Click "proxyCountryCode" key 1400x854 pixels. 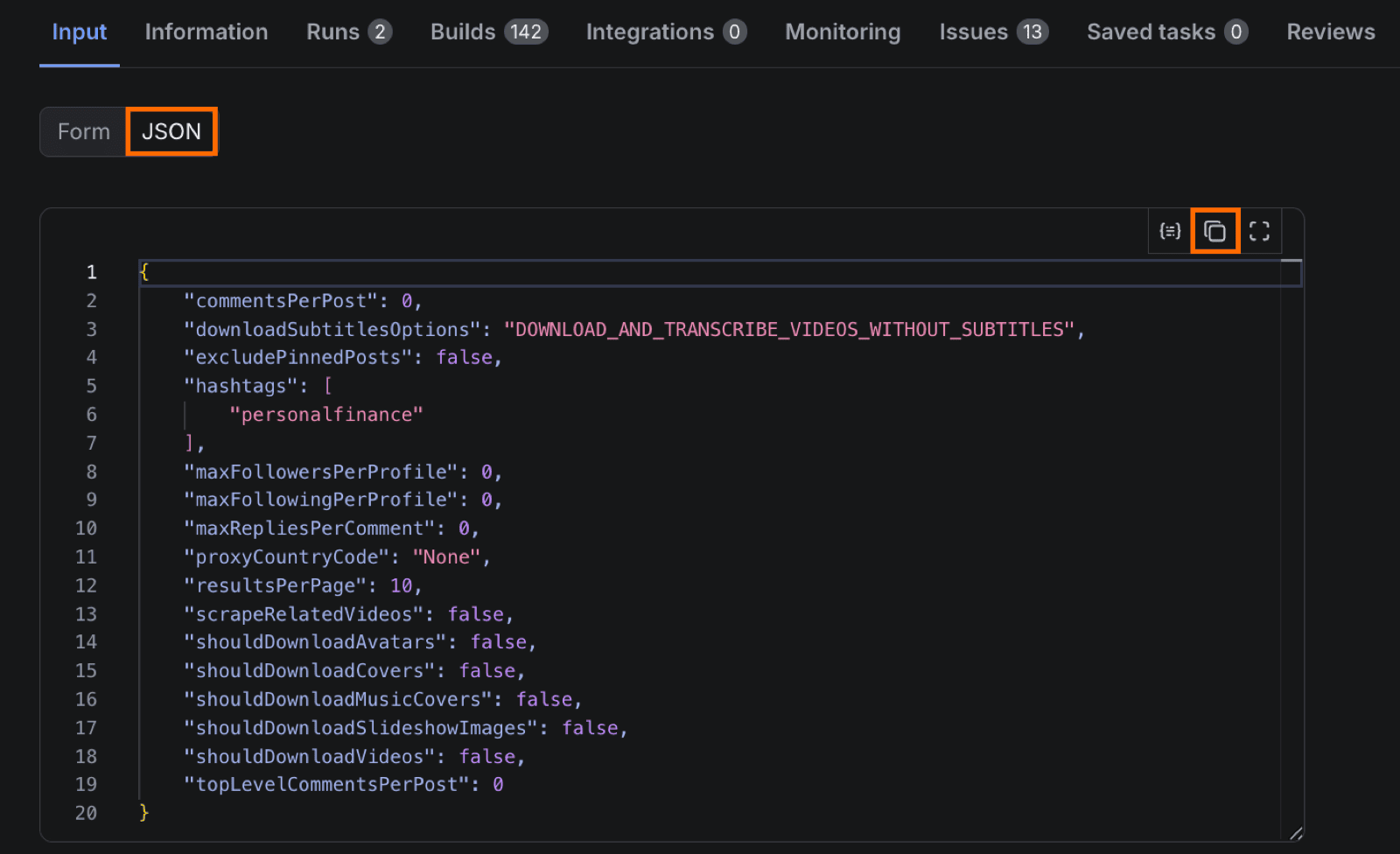tap(287, 557)
